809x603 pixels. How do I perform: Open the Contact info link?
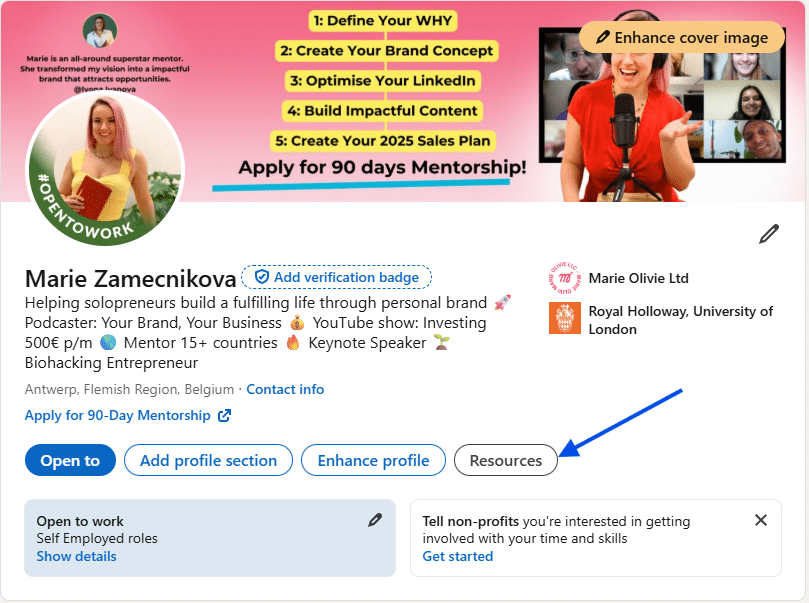point(285,389)
